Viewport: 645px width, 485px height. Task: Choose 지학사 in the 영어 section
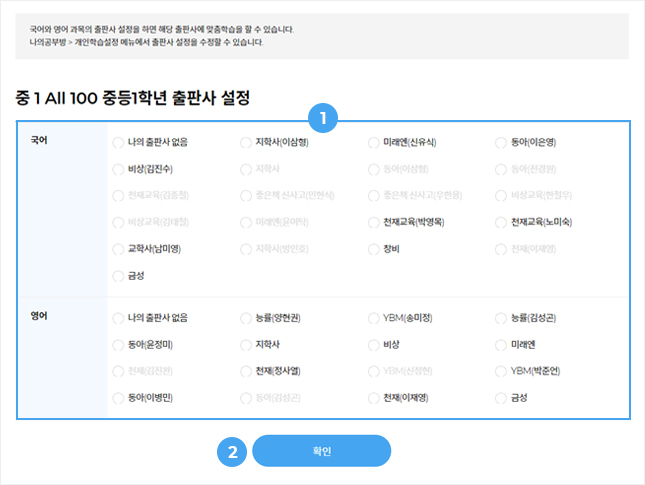click(246, 345)
